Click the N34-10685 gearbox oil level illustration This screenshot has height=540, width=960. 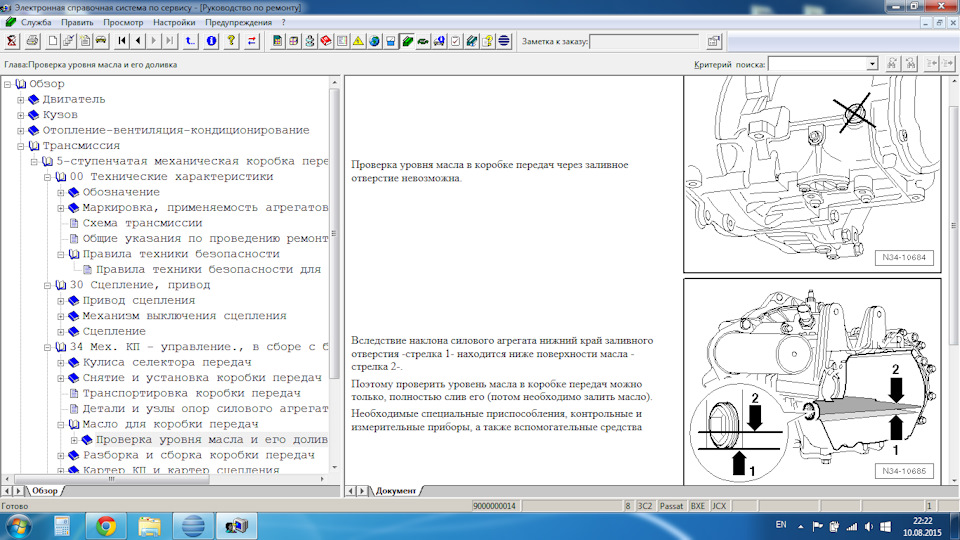point(812,382)
